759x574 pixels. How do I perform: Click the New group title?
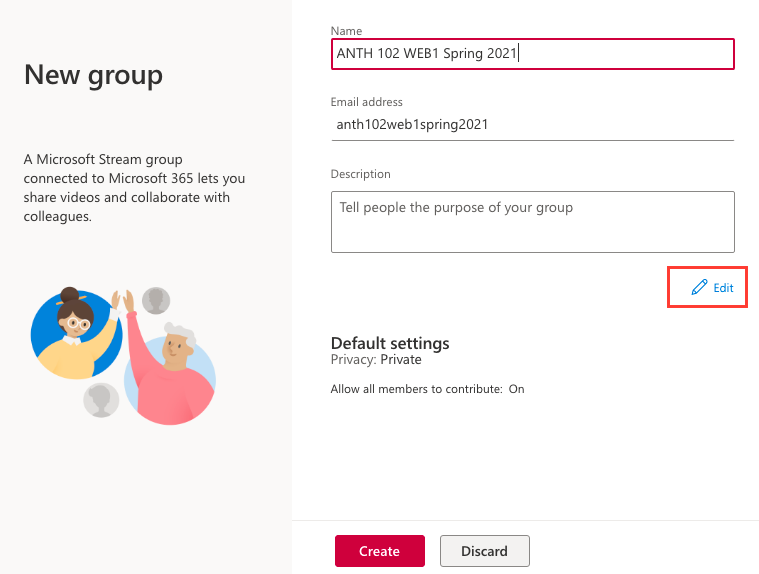(93, 76)
